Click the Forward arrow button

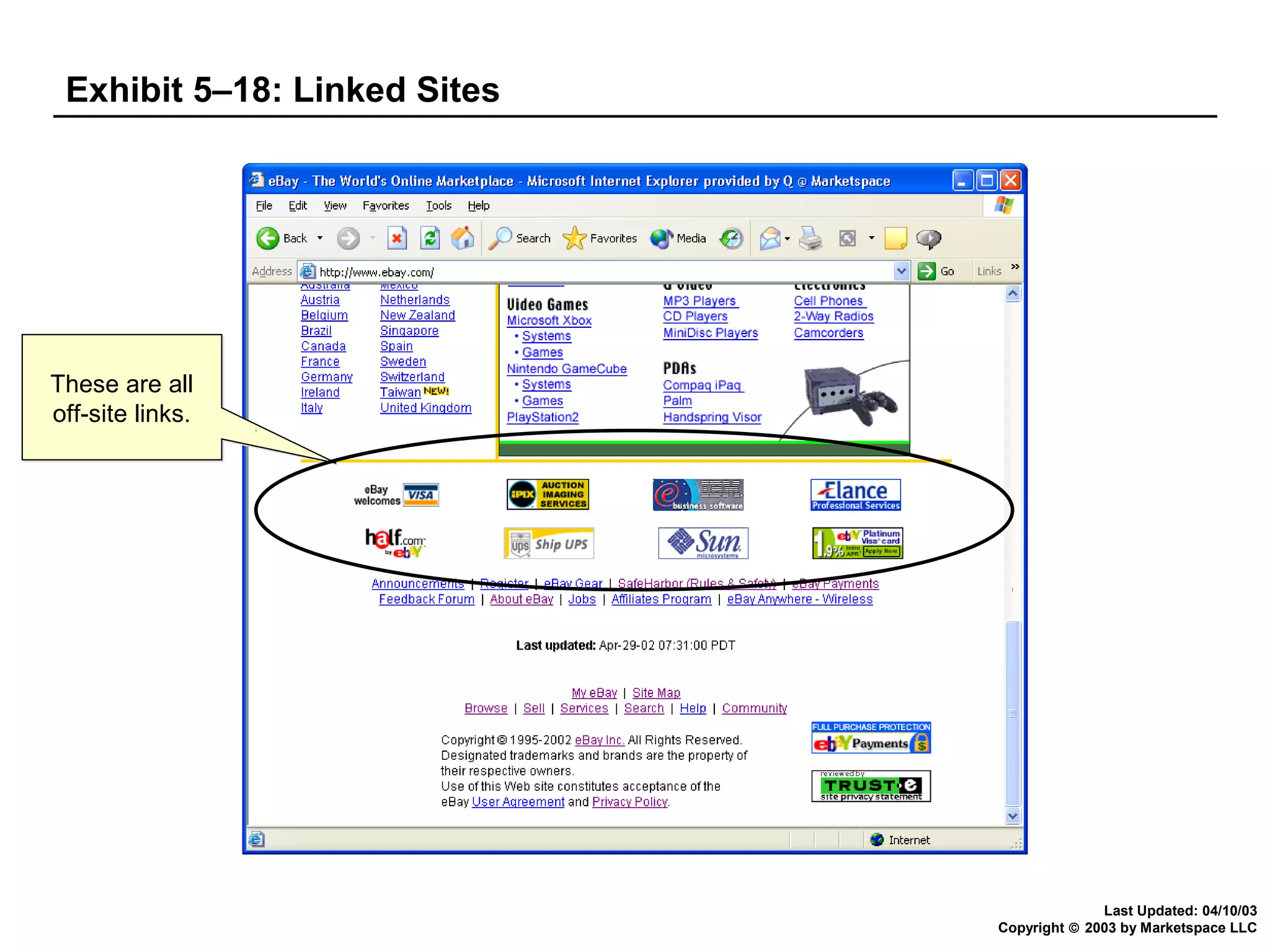[348, 239]
